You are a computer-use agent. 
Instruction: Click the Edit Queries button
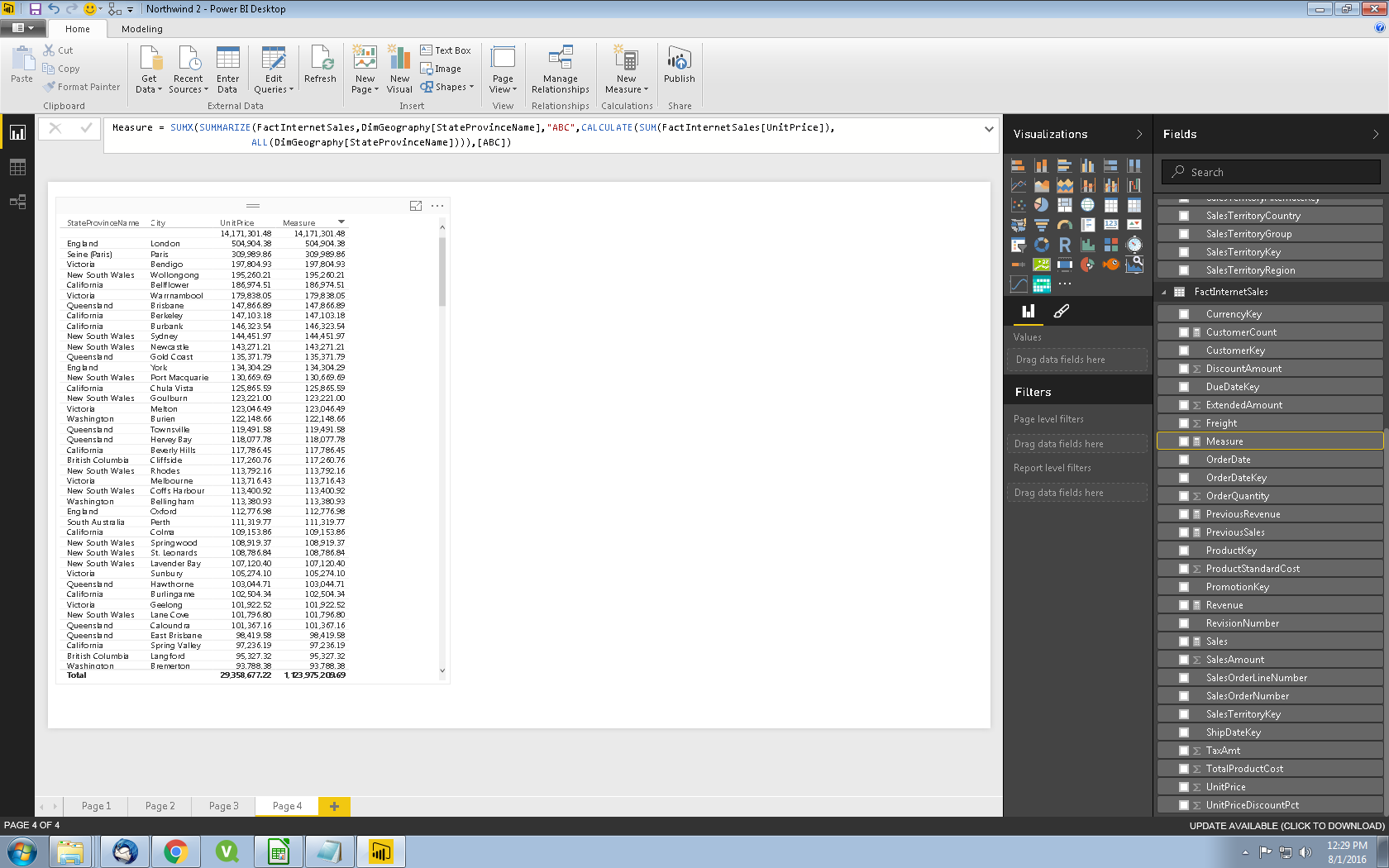point(274,70)
